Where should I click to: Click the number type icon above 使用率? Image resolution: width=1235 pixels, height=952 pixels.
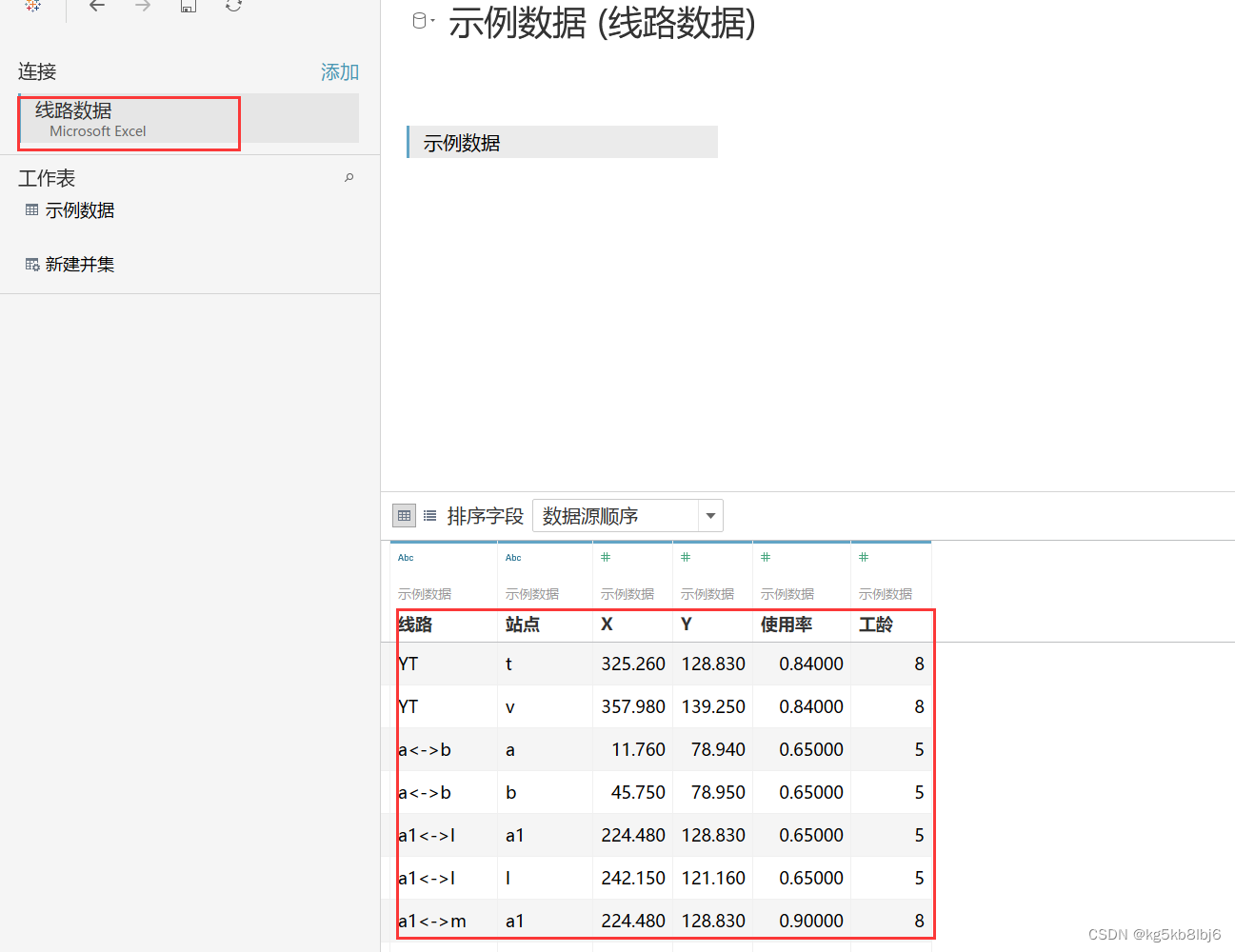(x=766, y=557)
